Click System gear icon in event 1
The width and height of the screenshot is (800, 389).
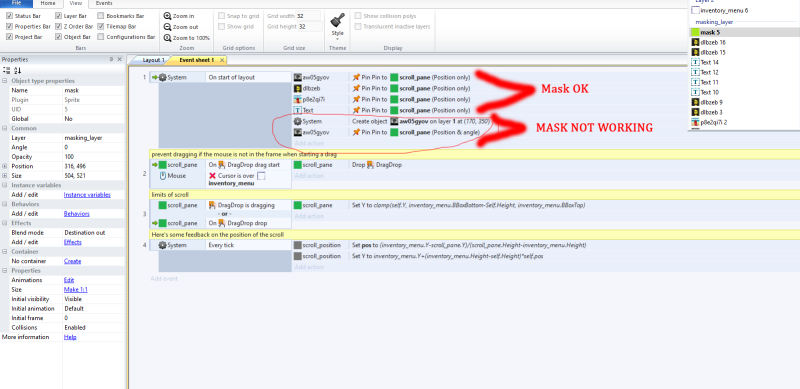click(163, 78)
